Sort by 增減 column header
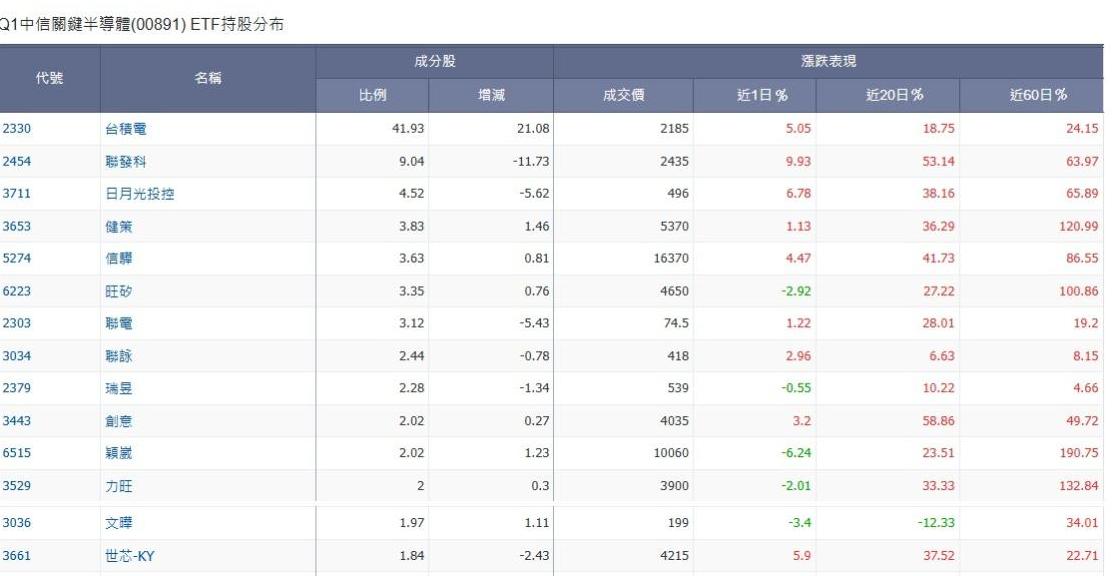This screenshot has width=1112, height=576. [490, 96]
